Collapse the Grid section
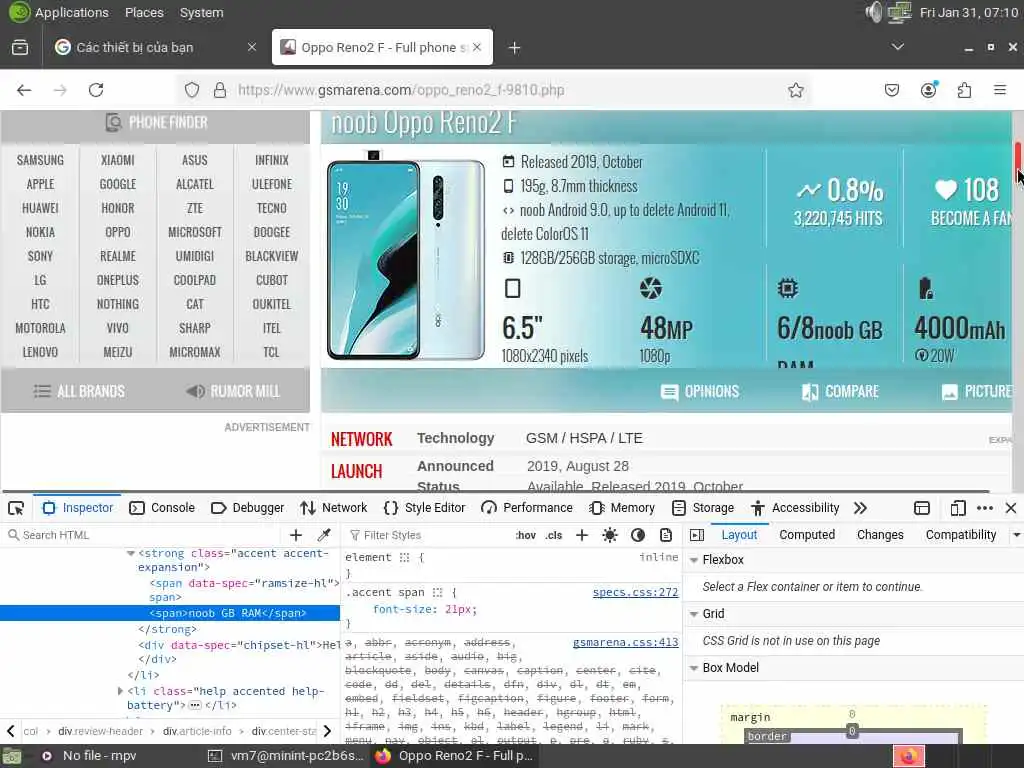The width and height of the screenshot is (1024, 768). (694, 614)
